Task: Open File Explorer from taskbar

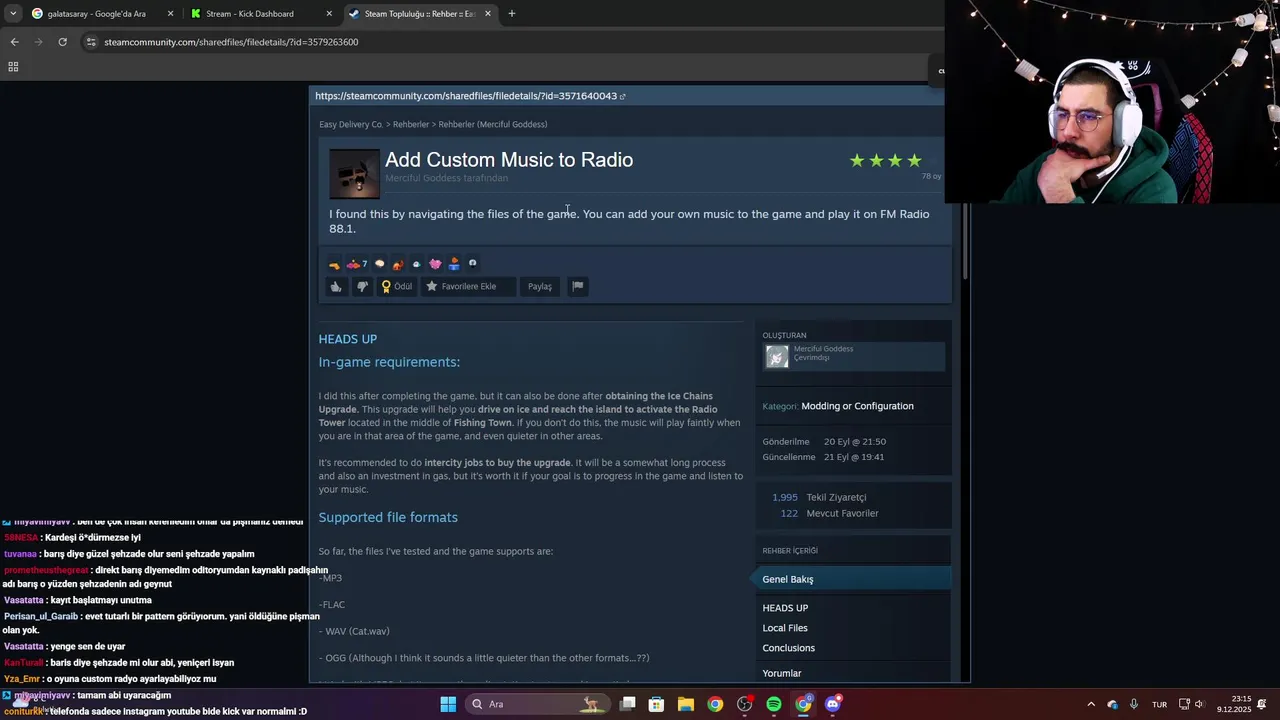Action: tap(686, 704)
